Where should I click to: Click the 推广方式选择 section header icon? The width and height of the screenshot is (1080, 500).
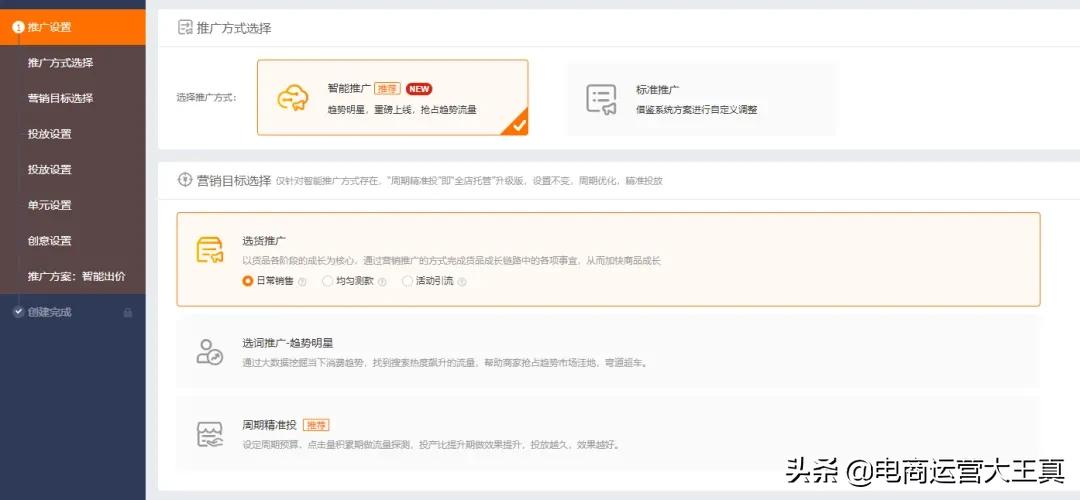[185, 28]
